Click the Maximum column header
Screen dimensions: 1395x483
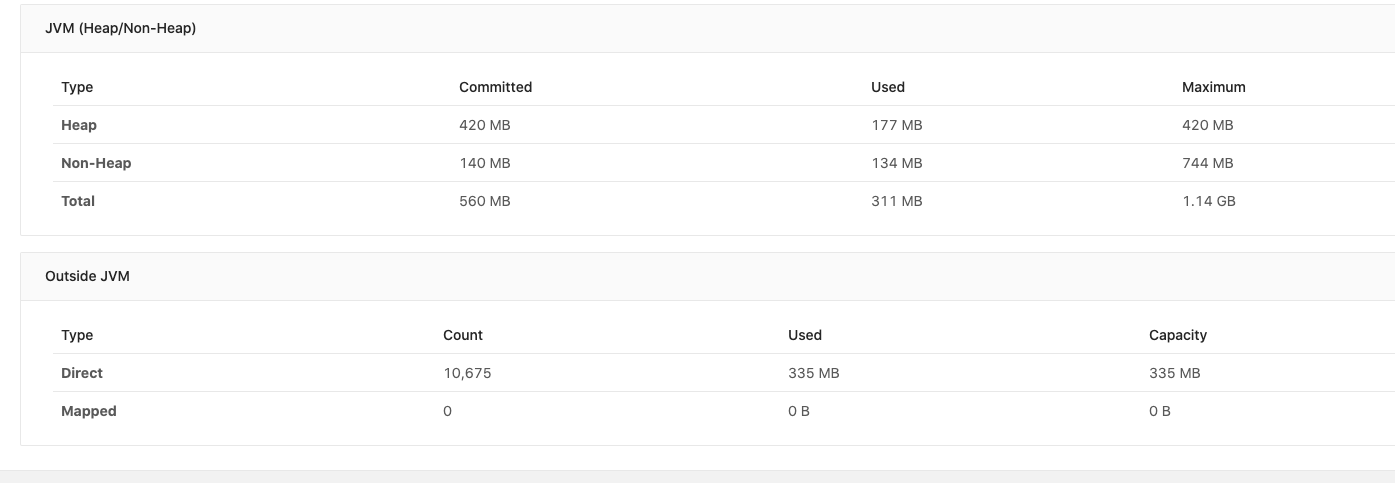coord(1213,87)
